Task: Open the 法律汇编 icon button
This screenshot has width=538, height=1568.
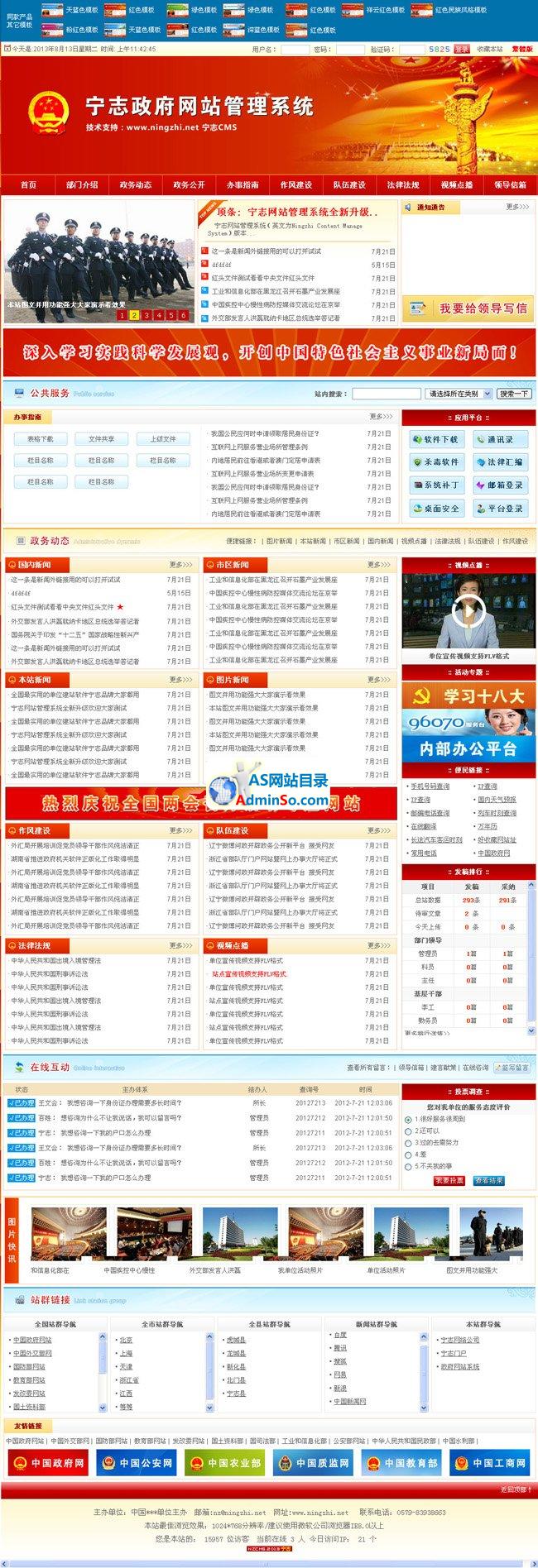Action: click(500, 462)
